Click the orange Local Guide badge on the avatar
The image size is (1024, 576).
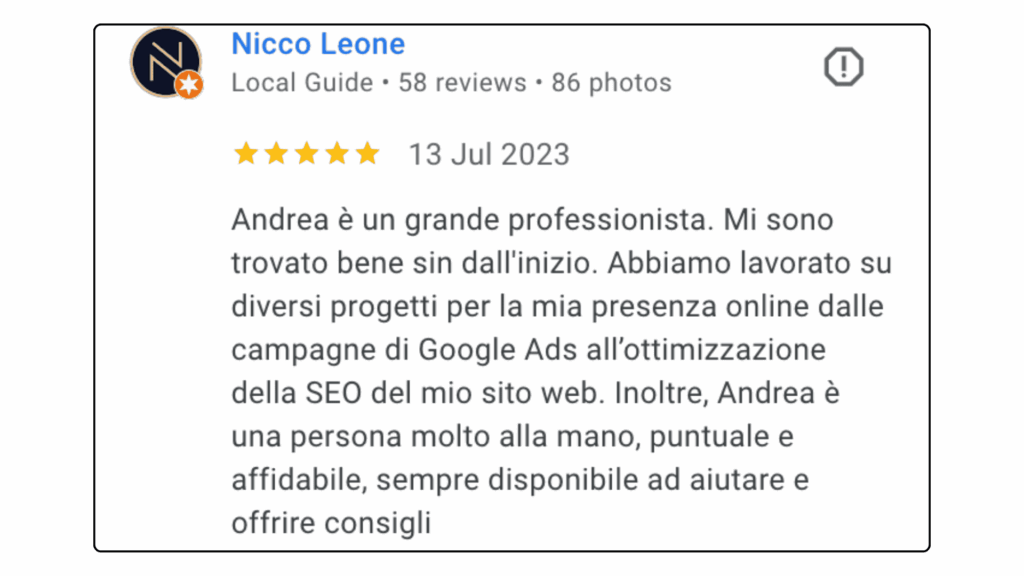[189, 84]
